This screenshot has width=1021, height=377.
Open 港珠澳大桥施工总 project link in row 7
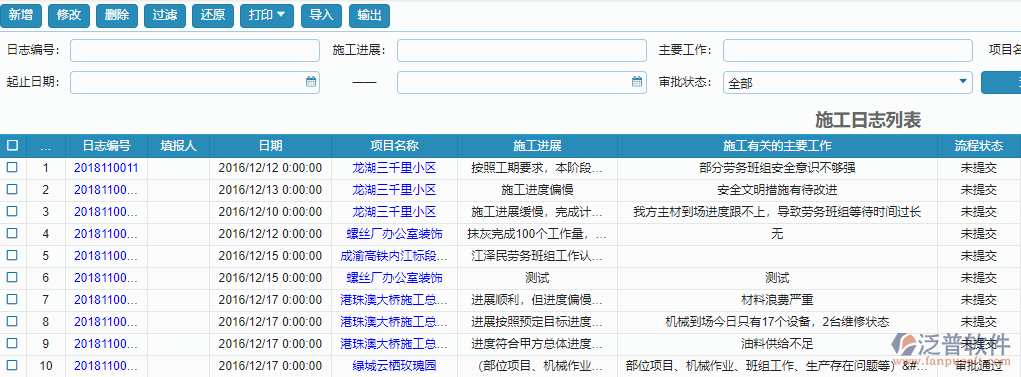394,300
